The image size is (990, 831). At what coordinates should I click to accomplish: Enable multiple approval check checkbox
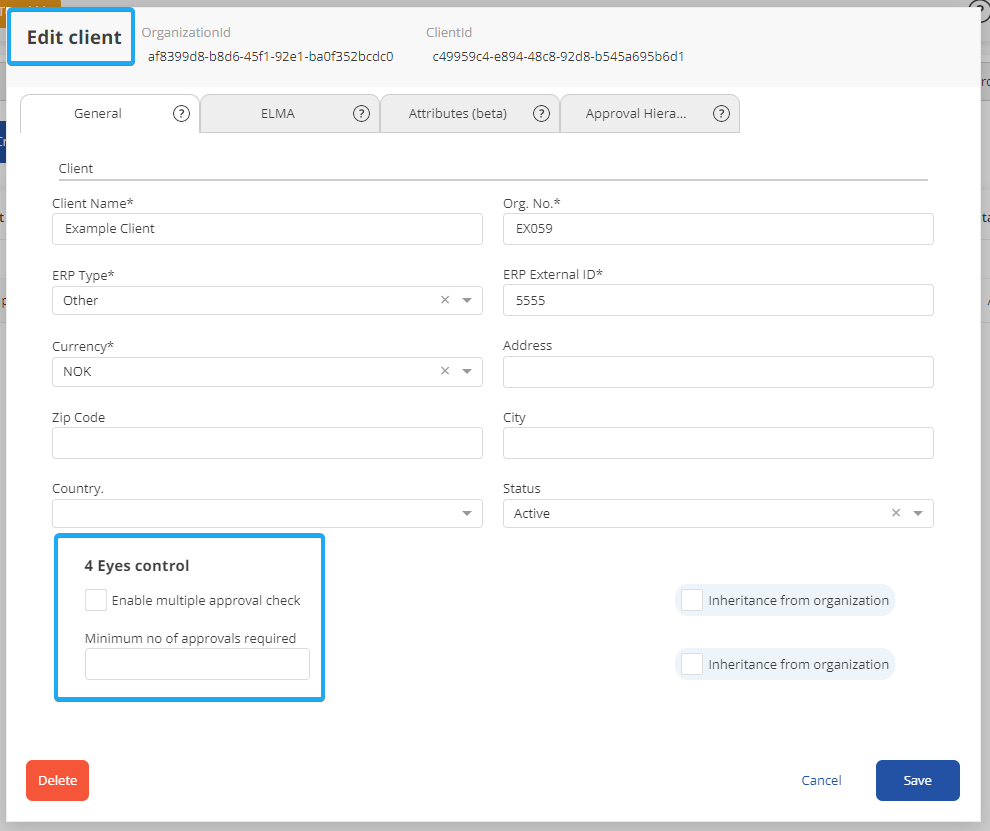click(x=96, y=600)
